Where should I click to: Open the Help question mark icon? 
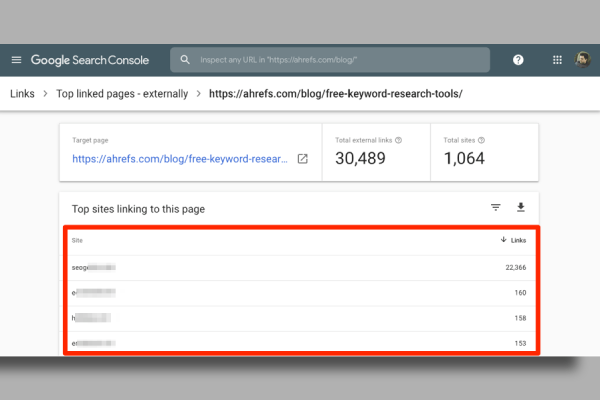518,60
